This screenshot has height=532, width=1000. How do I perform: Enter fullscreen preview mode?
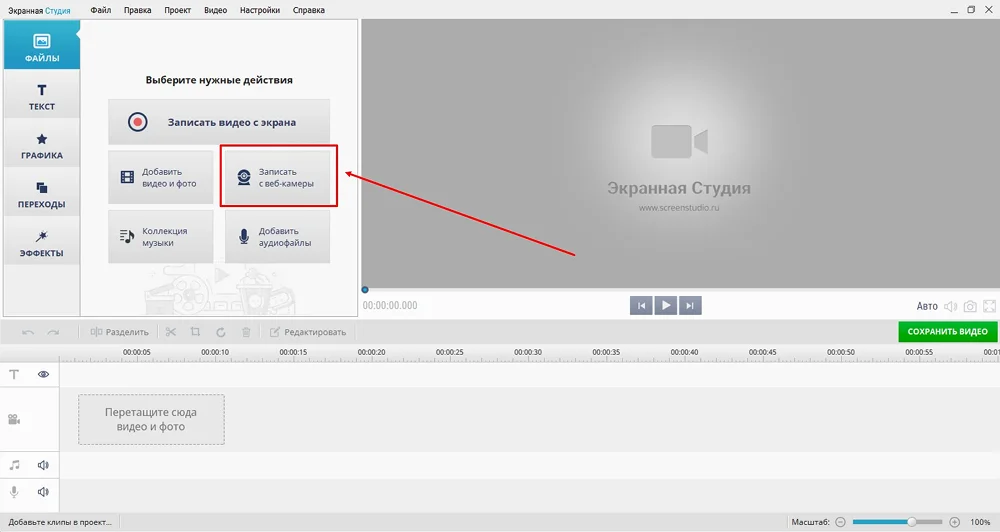pos(990,306)
